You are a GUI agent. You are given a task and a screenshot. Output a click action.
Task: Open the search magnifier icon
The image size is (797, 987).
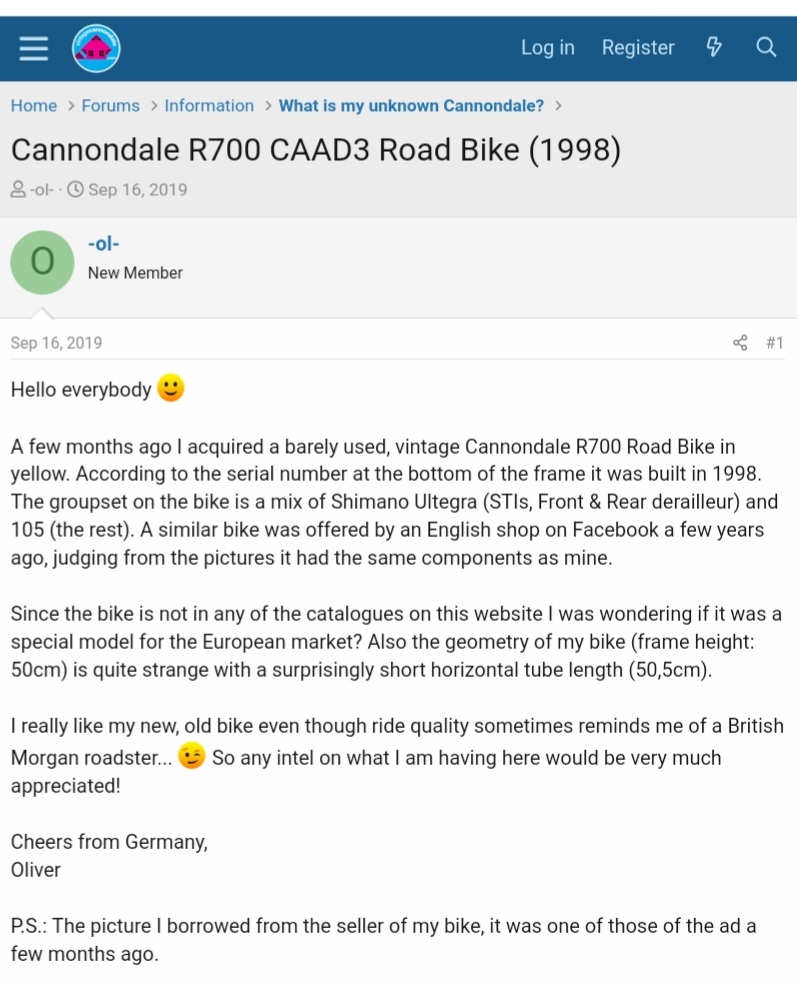tap(766, 47)
